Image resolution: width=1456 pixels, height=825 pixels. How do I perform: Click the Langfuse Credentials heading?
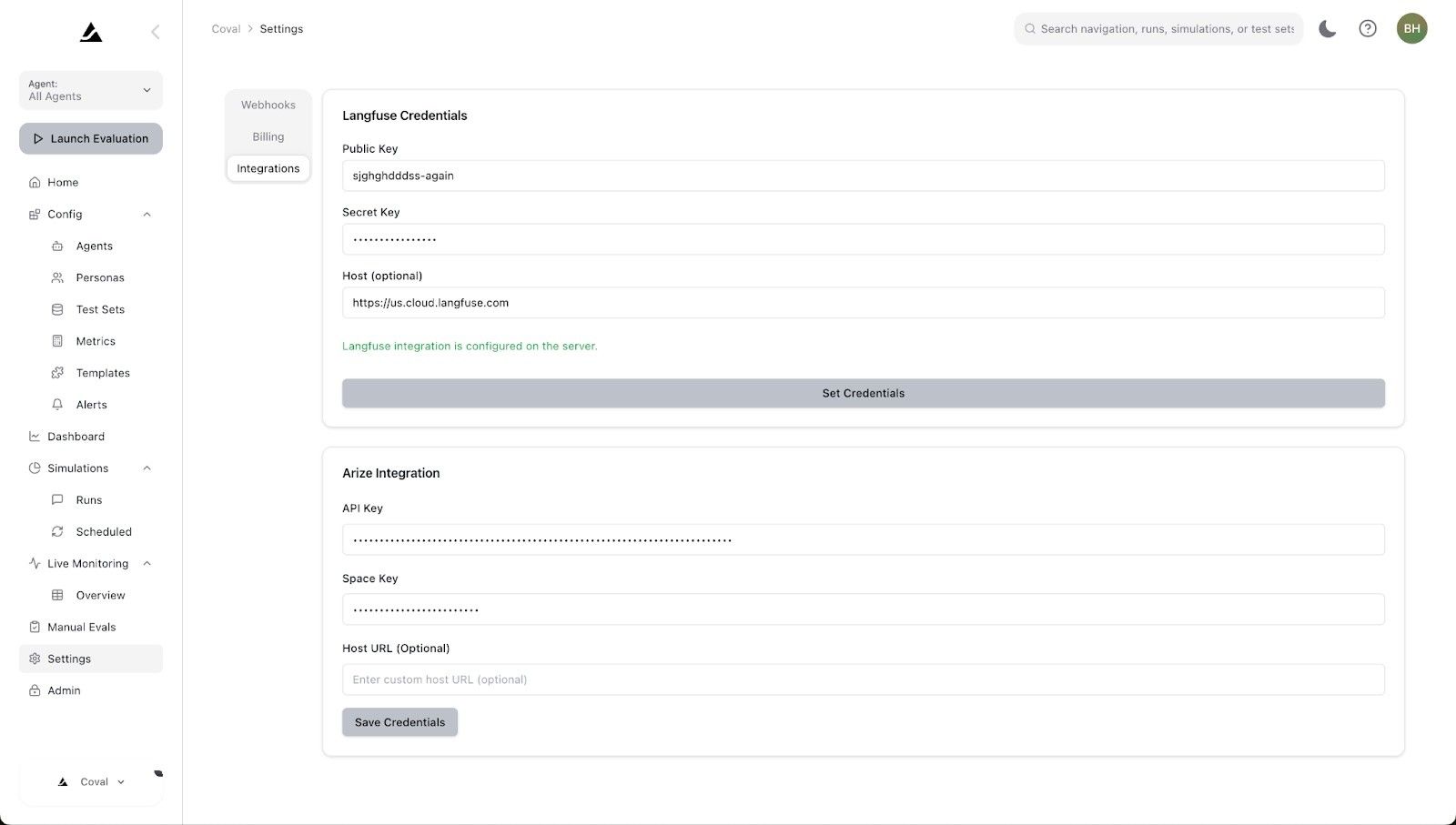click(x=405, y=116)
